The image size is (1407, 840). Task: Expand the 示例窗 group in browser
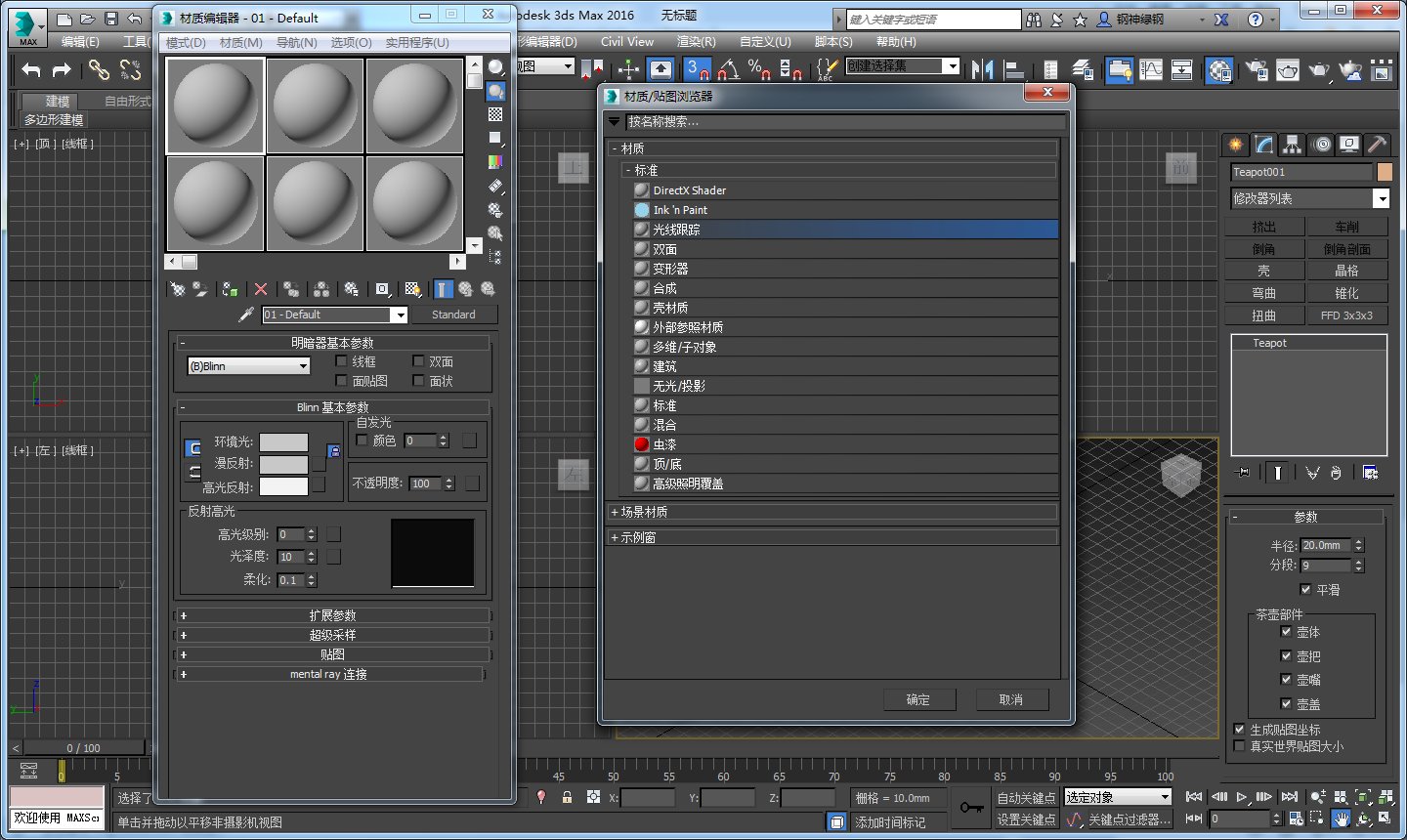832,537
